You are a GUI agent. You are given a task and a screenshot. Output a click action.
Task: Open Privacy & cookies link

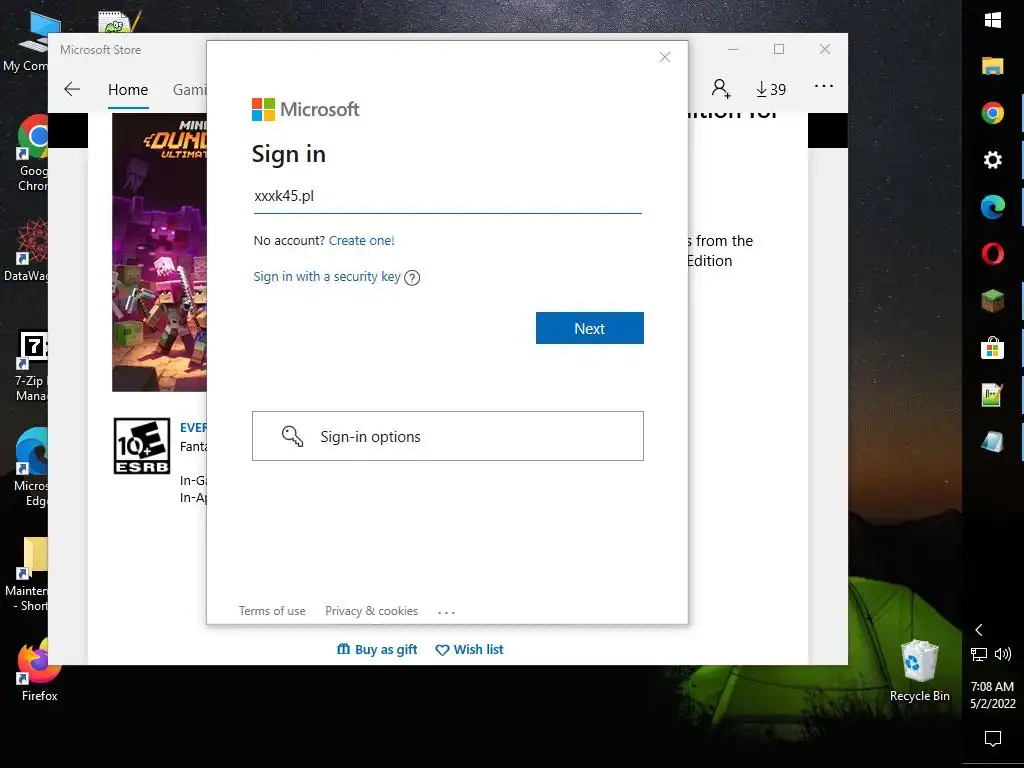[372, 611]
